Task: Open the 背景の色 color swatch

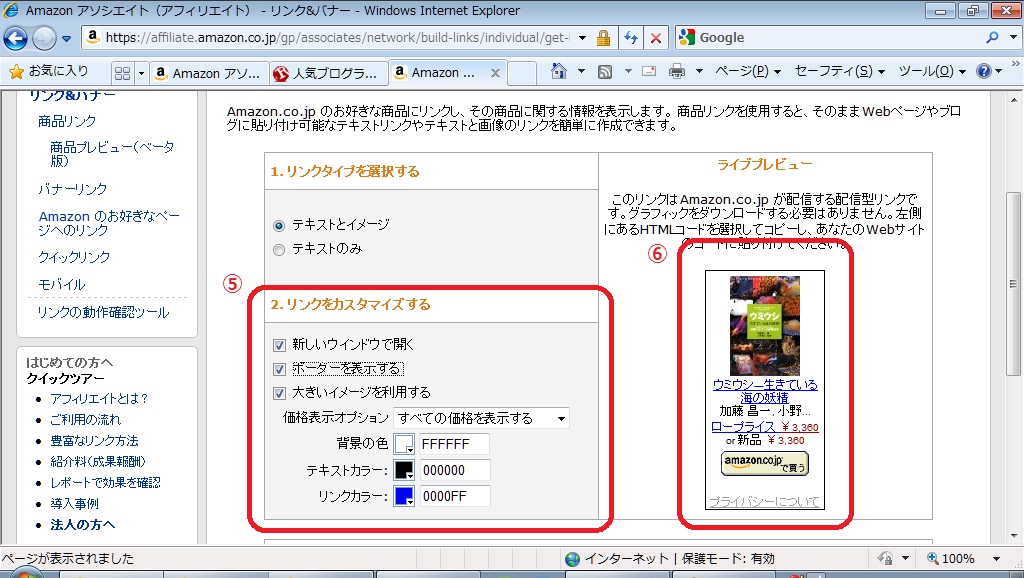Action: tap(404, 444)
